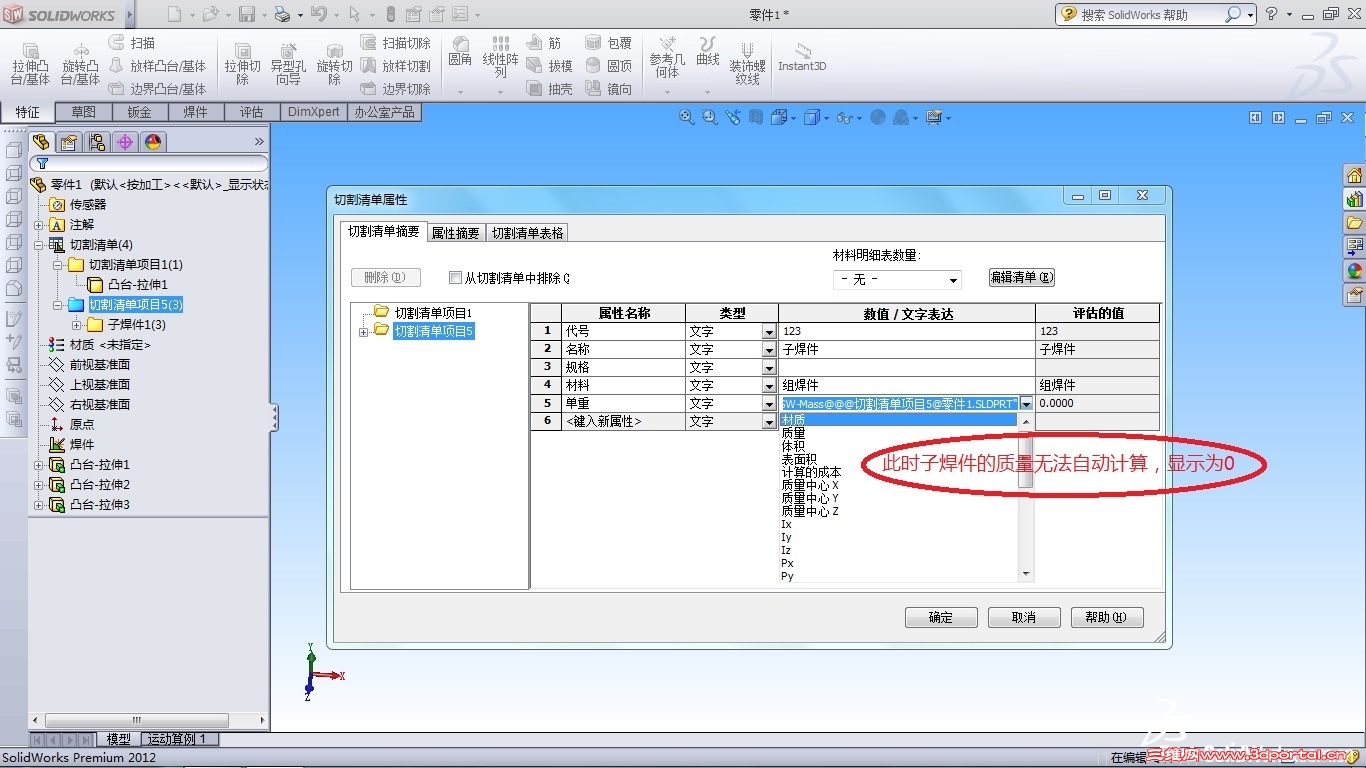Open the type dropdown for the 代号 row
Screen dimensions: 1366x768
pos(769,332)
